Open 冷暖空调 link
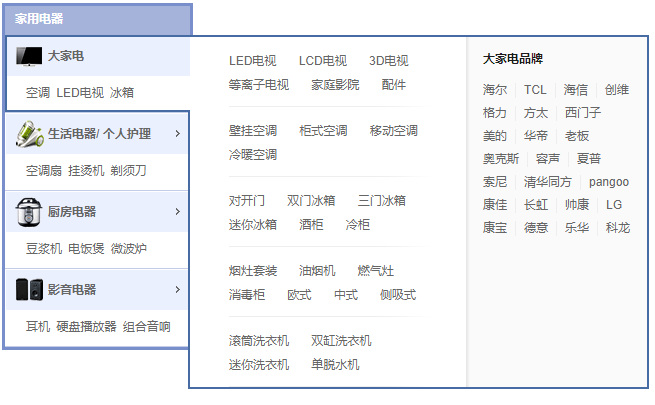This screenshot has width=655, height=405. tap(253, 155)
